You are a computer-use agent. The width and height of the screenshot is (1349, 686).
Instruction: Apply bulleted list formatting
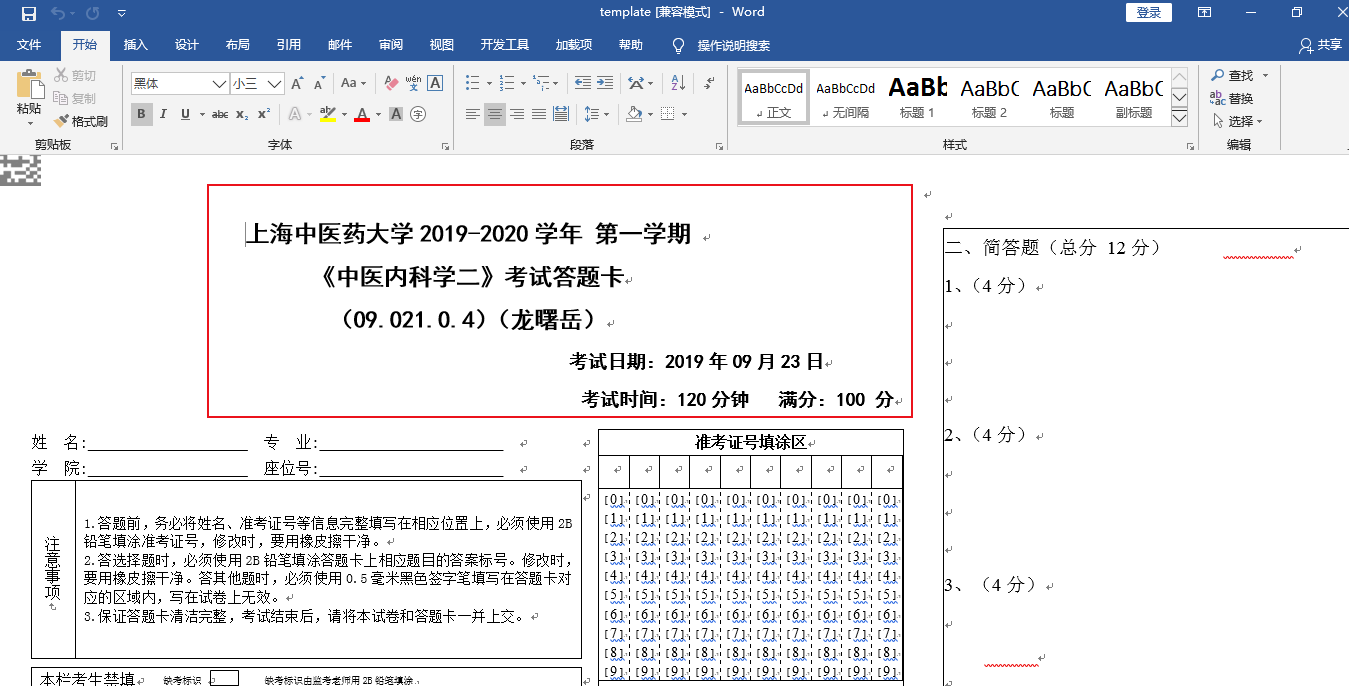pyautogui.click(x=473, y=84)
